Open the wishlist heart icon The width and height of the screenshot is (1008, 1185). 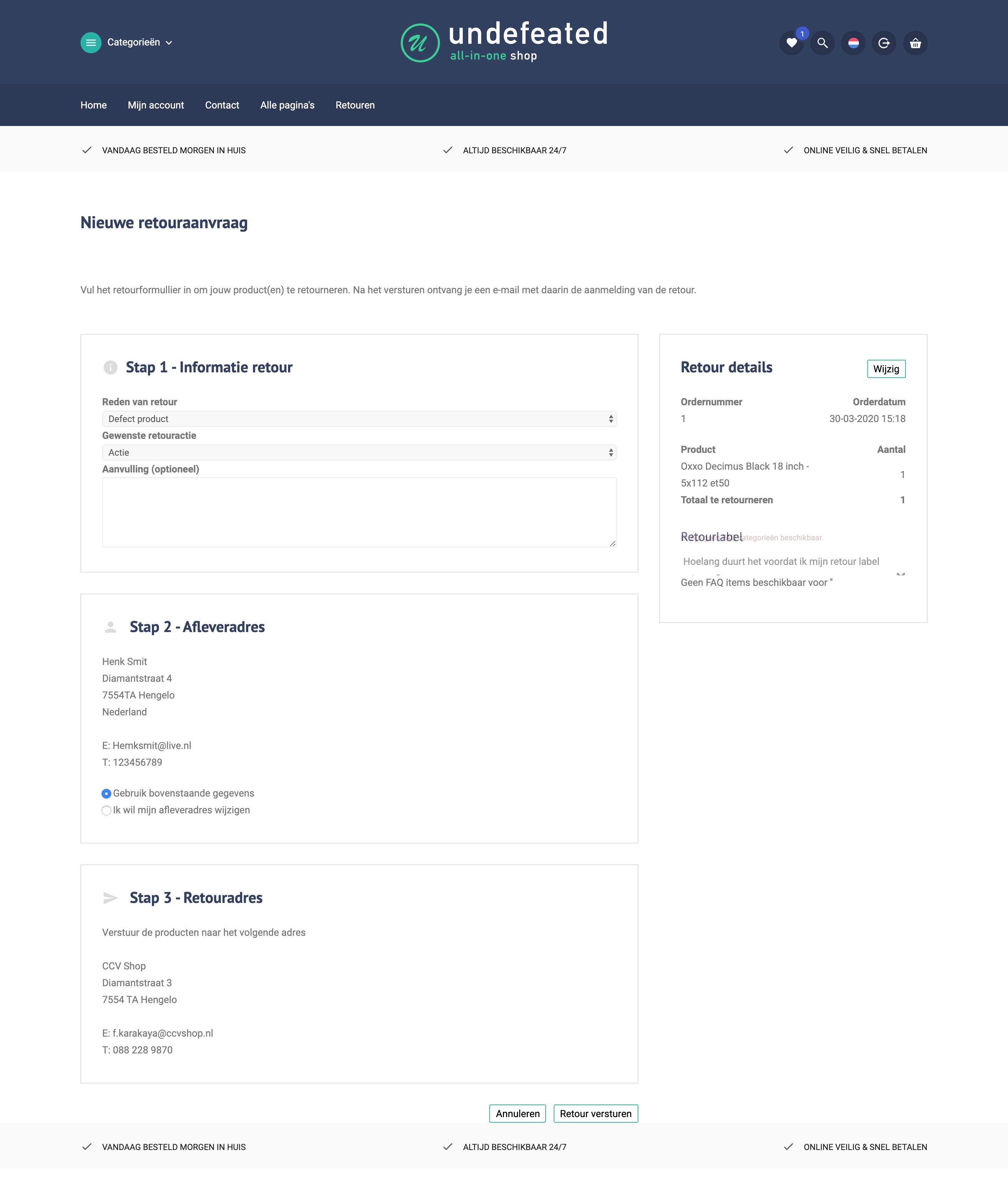(x=791, y=43)
